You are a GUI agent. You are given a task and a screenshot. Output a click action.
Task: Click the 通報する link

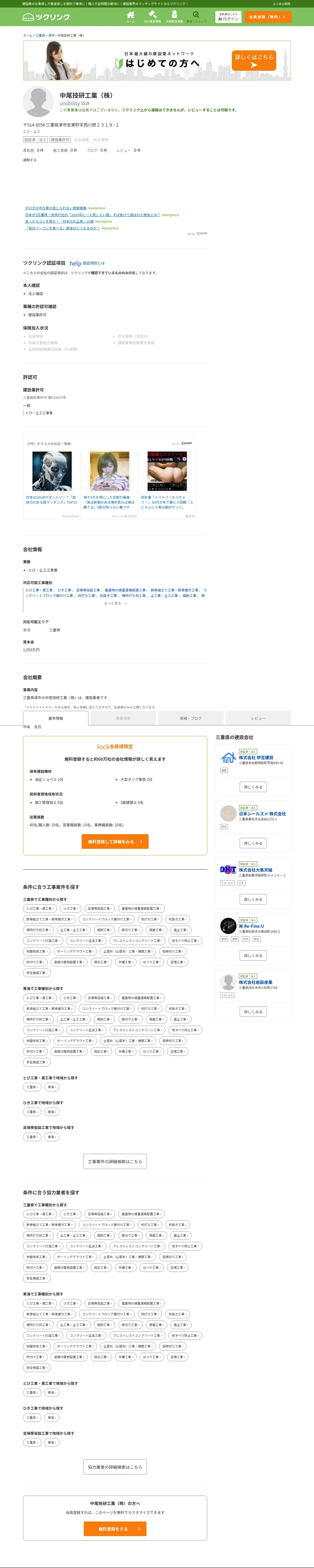(x=30, y=160)
